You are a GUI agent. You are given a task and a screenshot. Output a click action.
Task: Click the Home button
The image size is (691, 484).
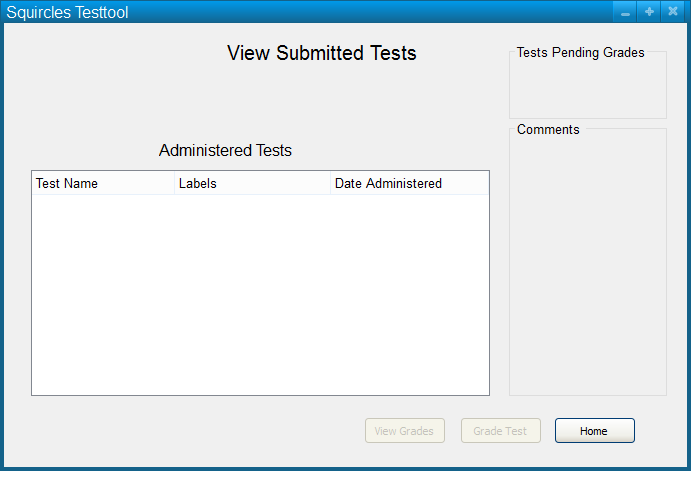coord(594,431)
